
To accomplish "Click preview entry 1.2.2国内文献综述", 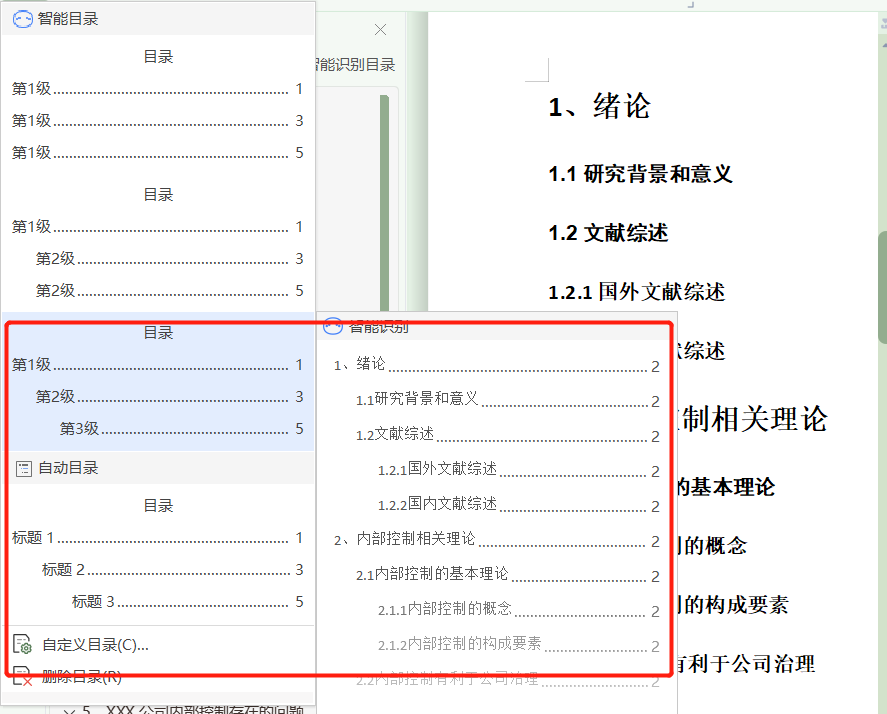I will pos(518,505).
